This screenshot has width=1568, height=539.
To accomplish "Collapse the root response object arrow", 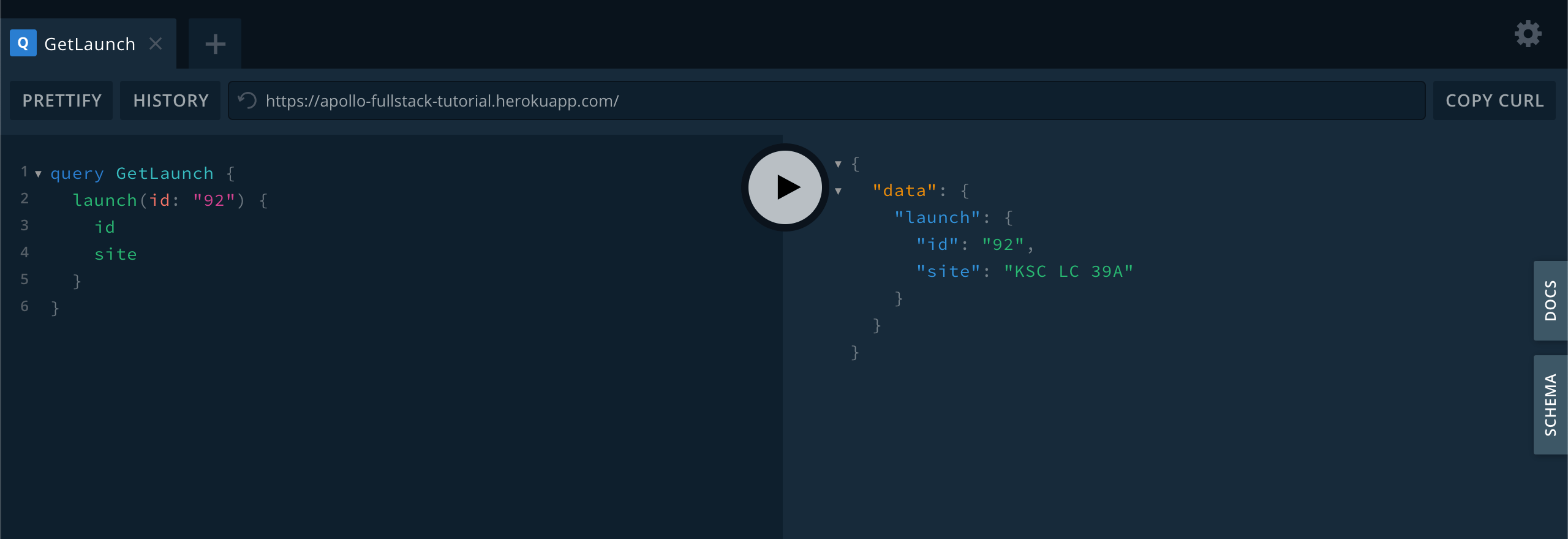I will [838, 164].
